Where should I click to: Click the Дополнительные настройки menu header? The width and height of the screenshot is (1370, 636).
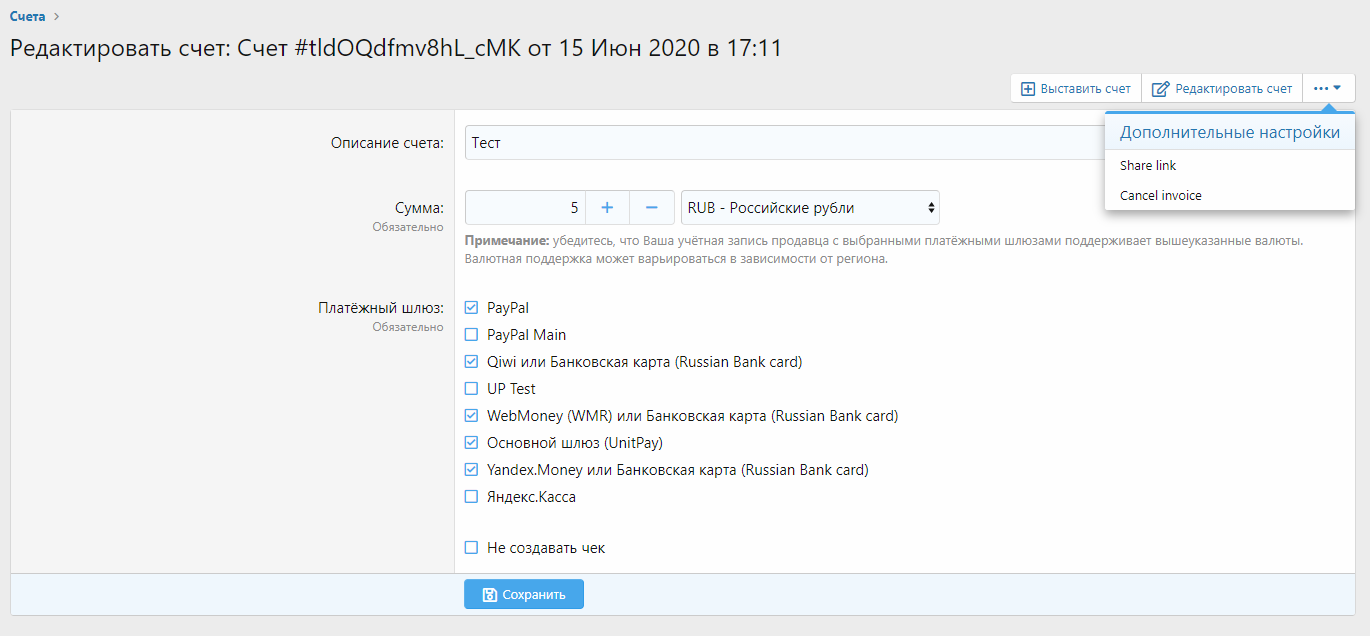coord(1230,132)
